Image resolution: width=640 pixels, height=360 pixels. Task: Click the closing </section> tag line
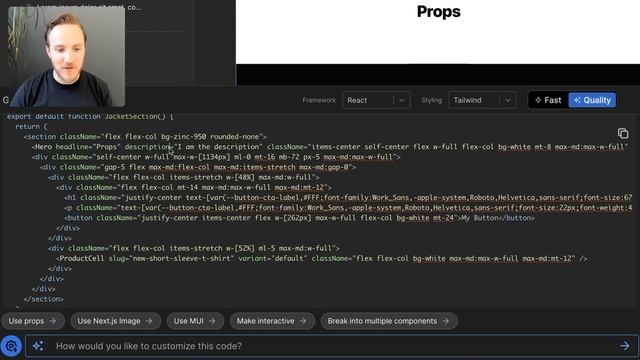(44, 299)
